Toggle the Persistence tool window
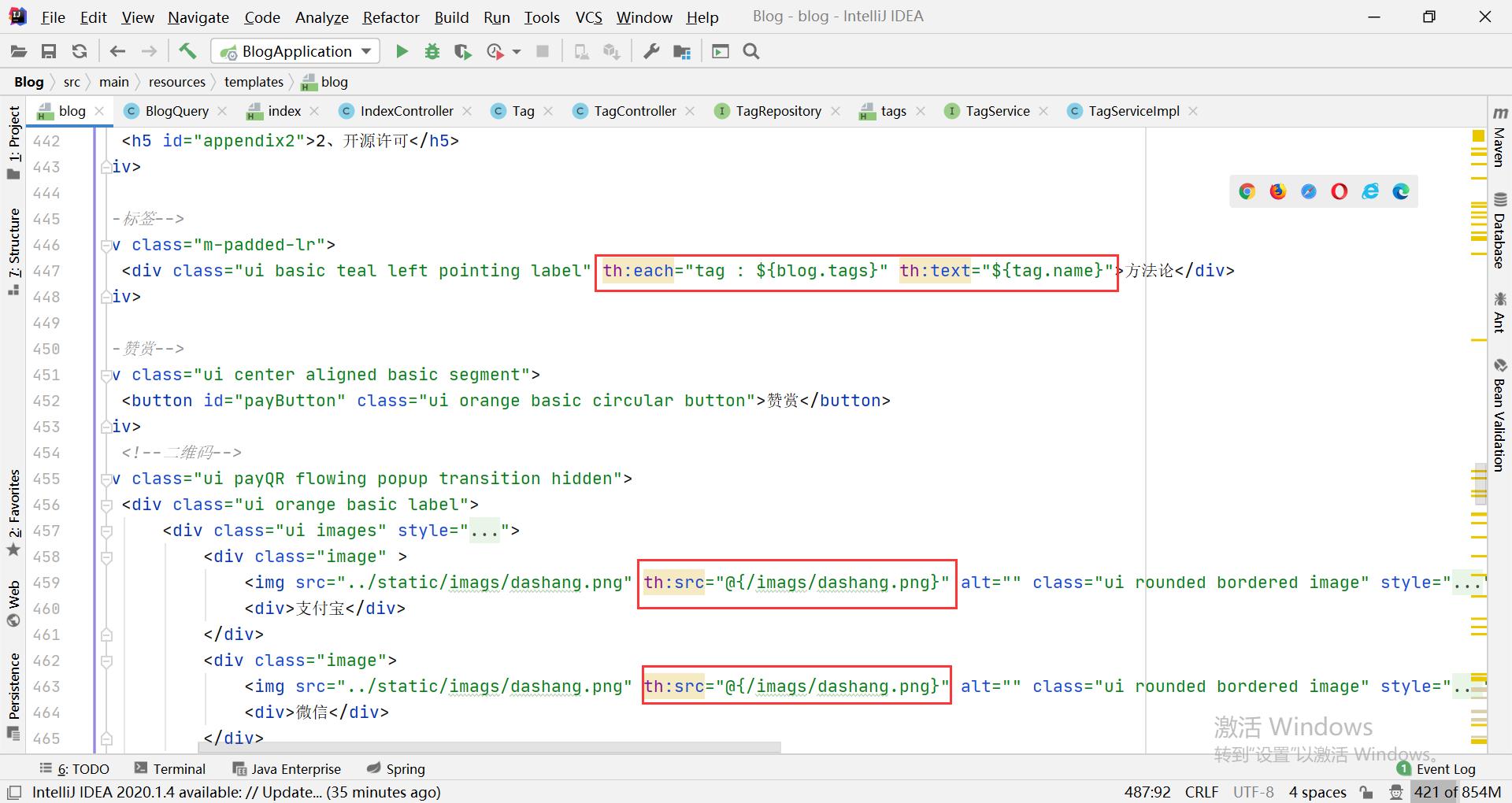The width and height of the screenshot is (1512, 803). [14, 696]
